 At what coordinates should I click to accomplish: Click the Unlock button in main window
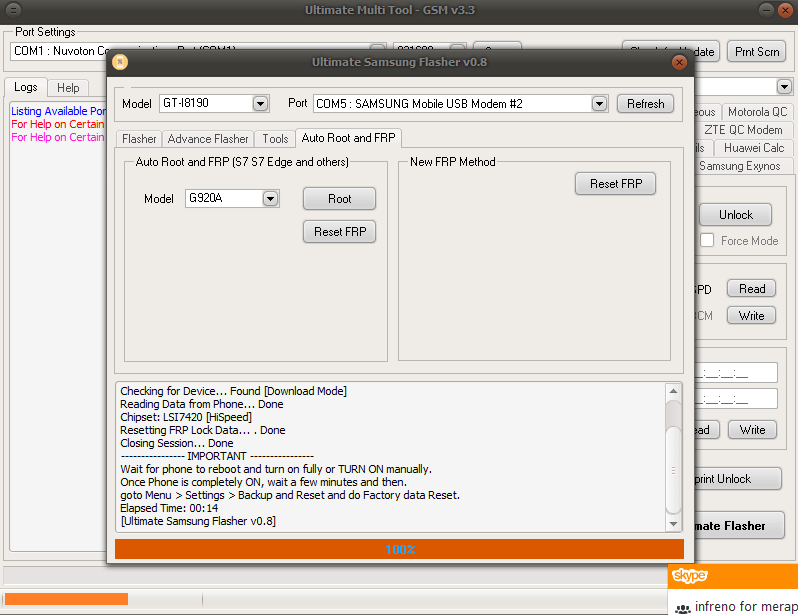[x=735, y=215]
